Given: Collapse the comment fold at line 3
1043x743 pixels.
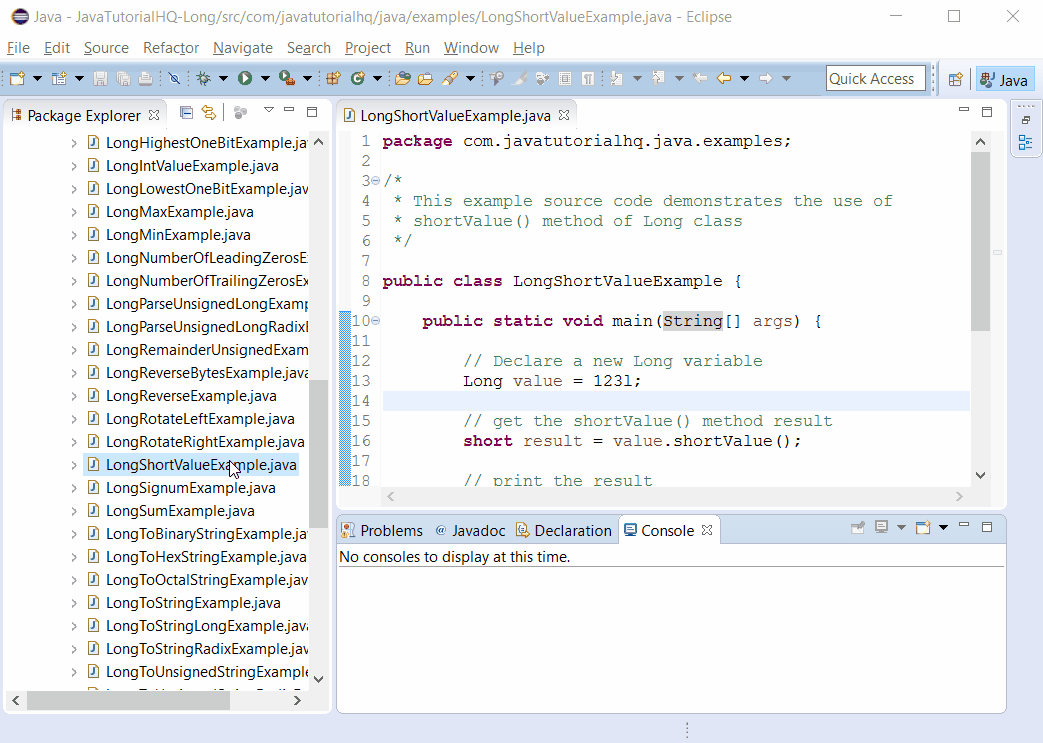Looking at the screenshot, I should coord(376,180).
